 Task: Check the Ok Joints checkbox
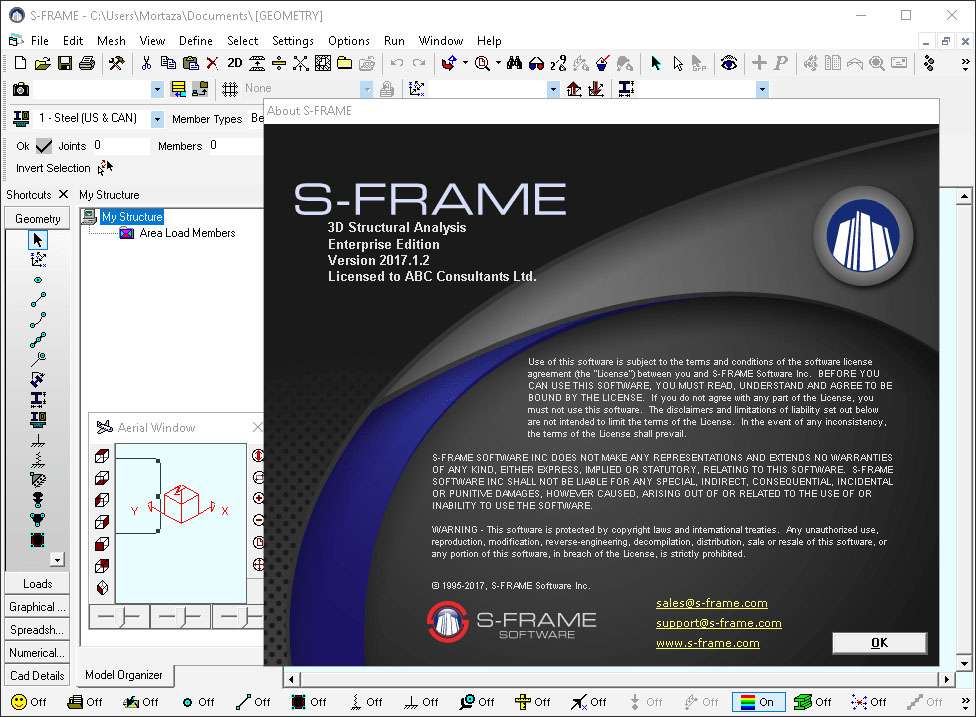pyautogui.click(x=44, y=144)
